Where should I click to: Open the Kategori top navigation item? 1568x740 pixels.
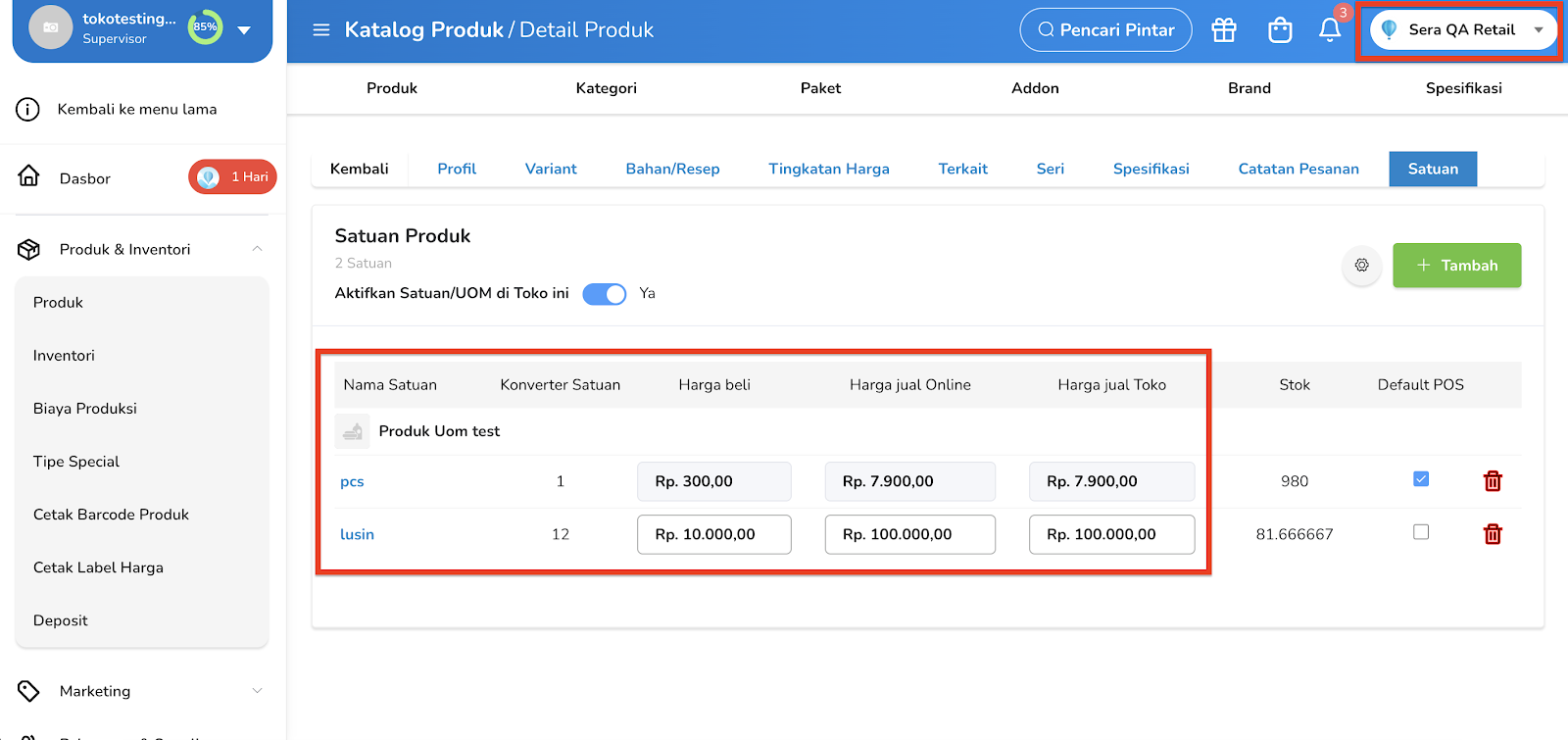point(607,88)
